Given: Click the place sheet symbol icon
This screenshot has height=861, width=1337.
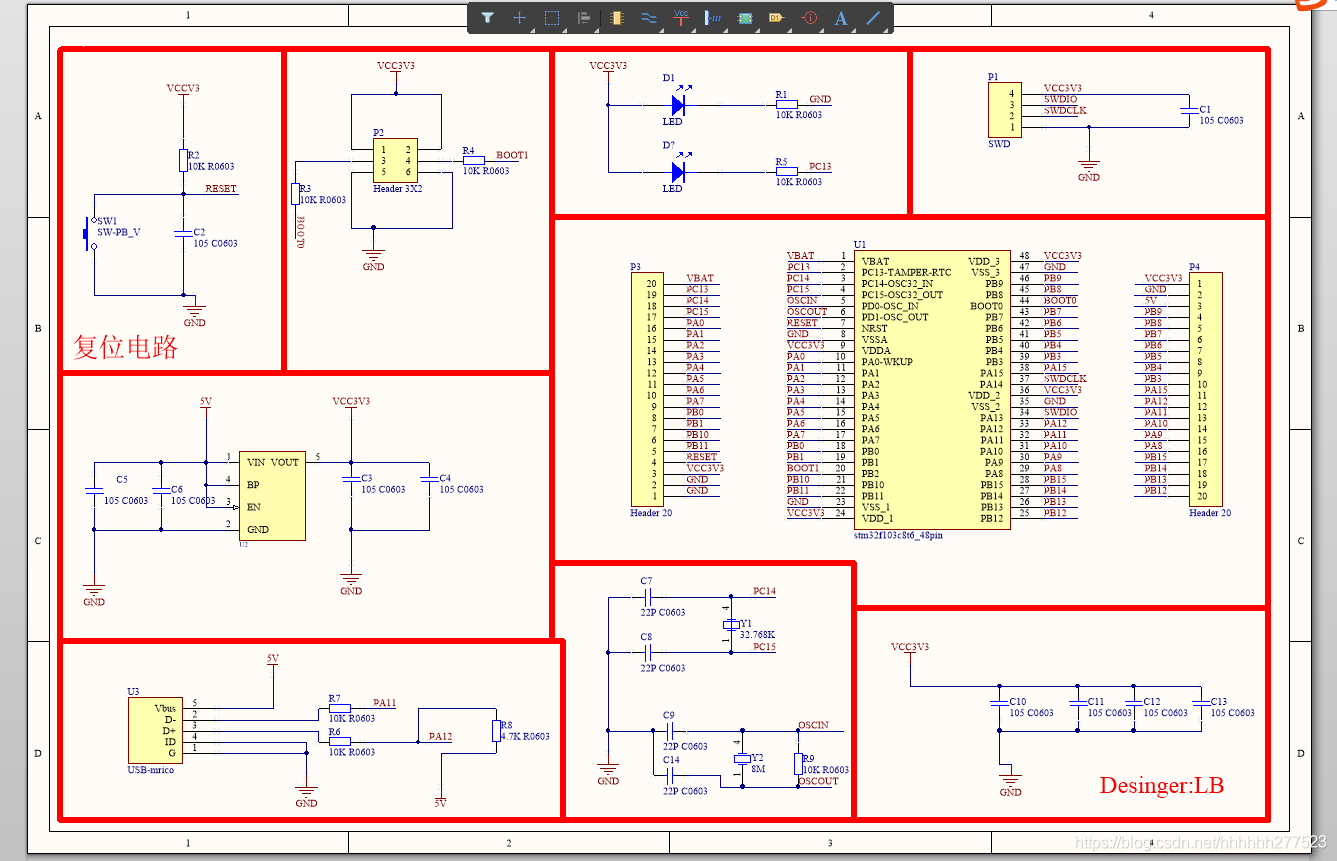Looking at the screenshot, I should coord(745,17).
